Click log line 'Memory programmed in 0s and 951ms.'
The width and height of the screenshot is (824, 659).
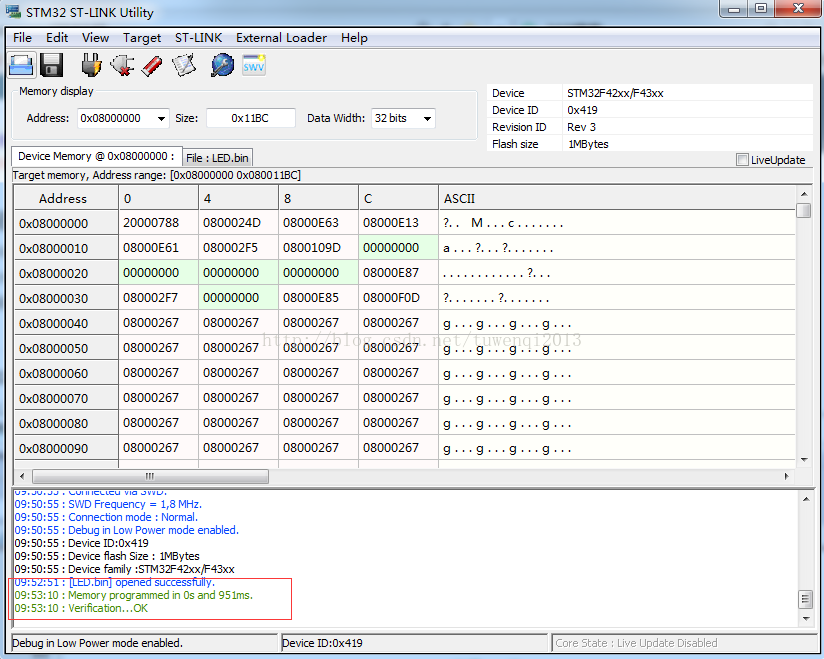pos(133,595)
